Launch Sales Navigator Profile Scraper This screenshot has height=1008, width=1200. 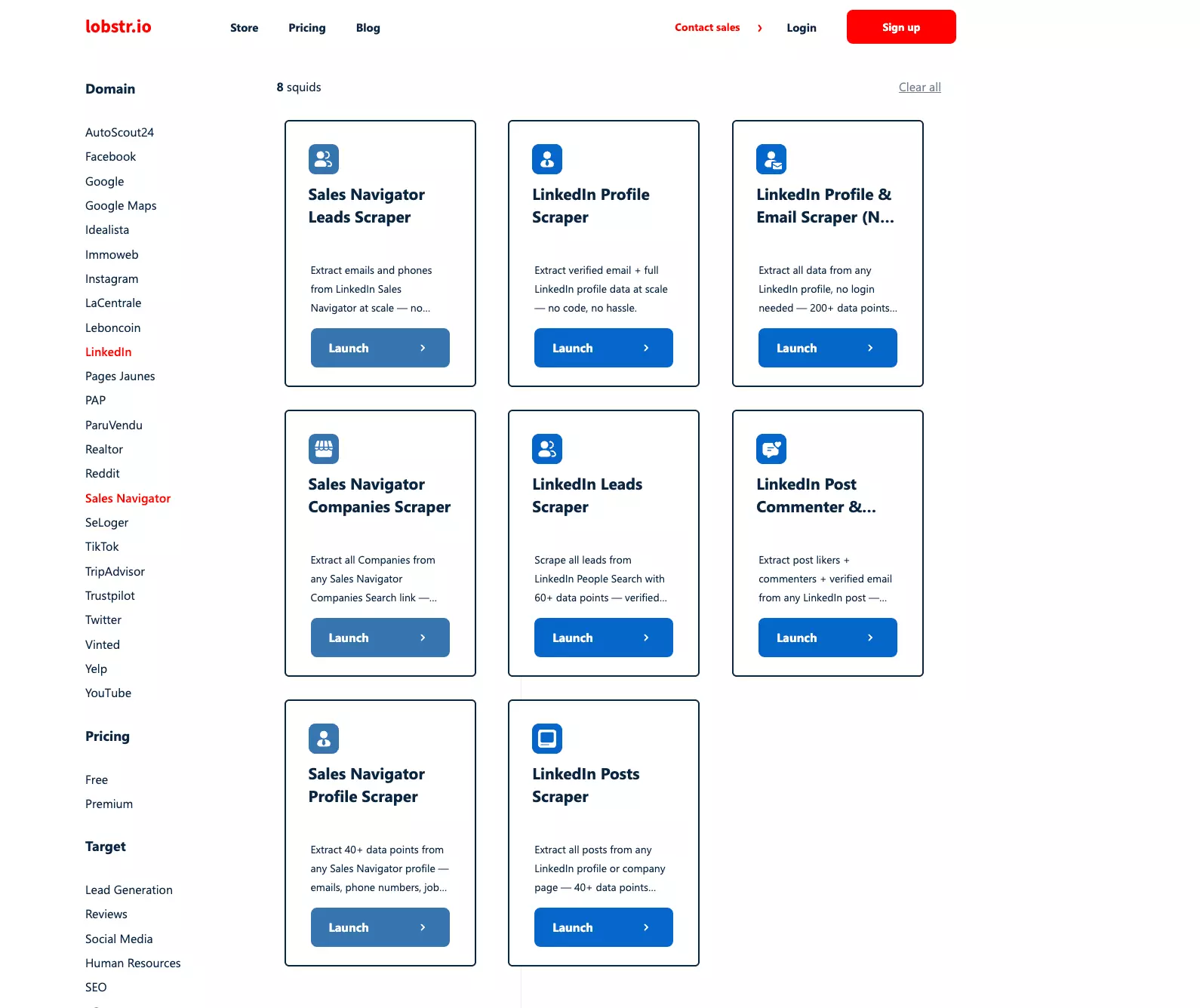(x=380, y=927)
